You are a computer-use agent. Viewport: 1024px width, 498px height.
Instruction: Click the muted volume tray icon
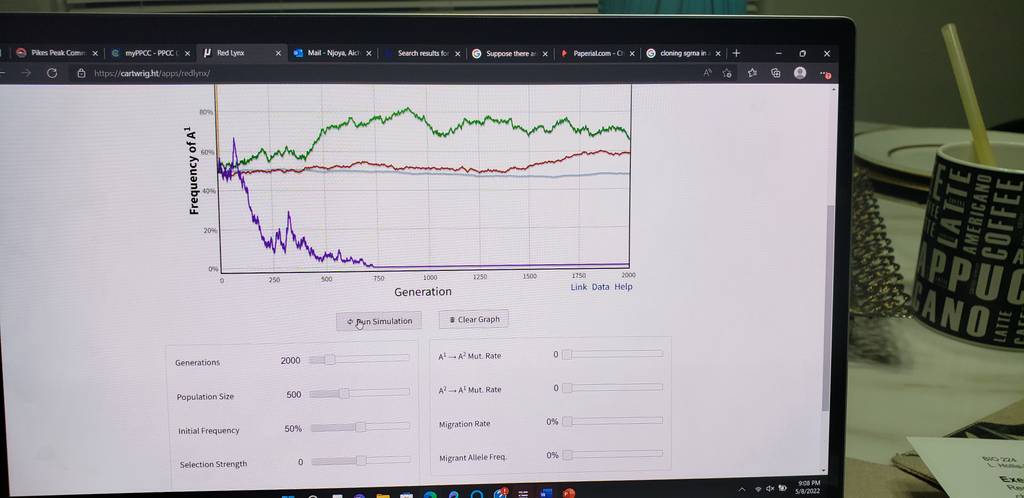pos(769,488)
